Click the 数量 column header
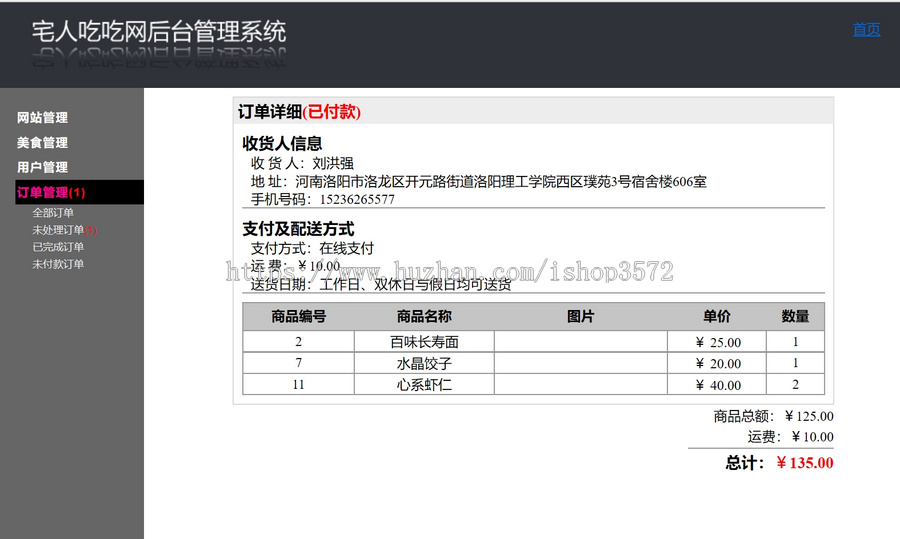The width and height of the screenshot is (900, 539). tap(795, 316)
